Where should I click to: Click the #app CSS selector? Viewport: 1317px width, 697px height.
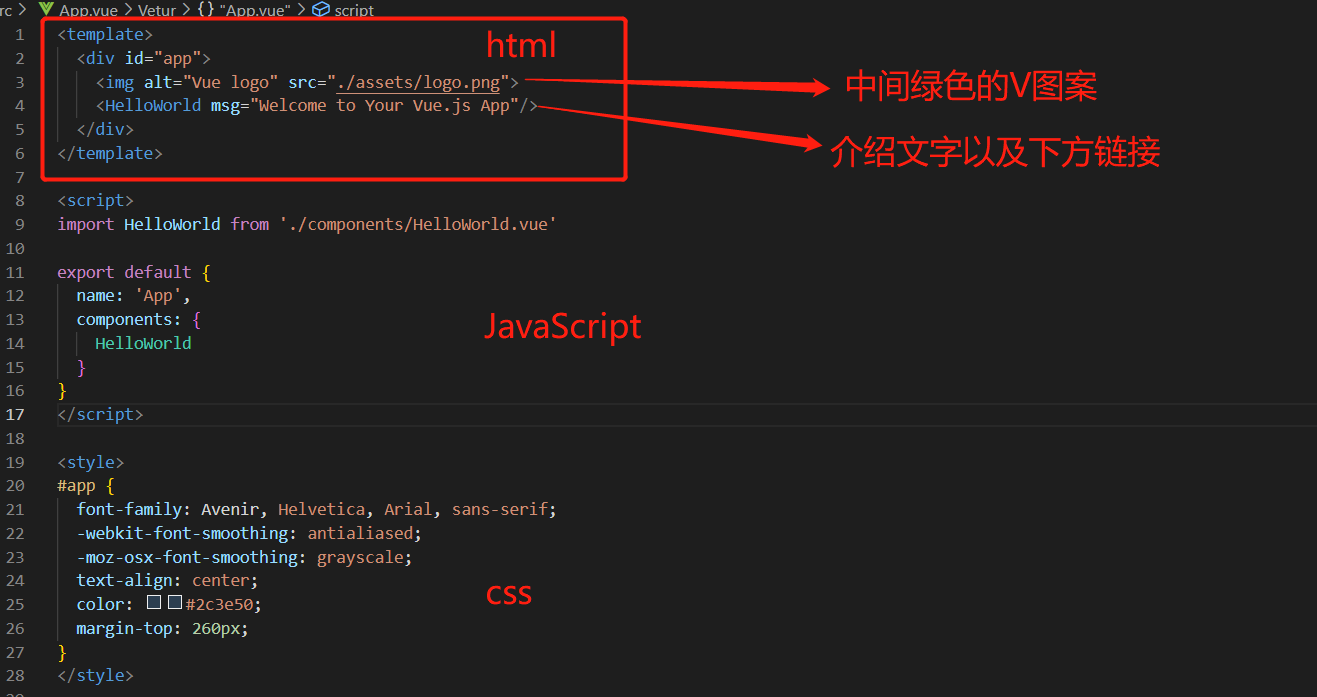click(76, 486)
